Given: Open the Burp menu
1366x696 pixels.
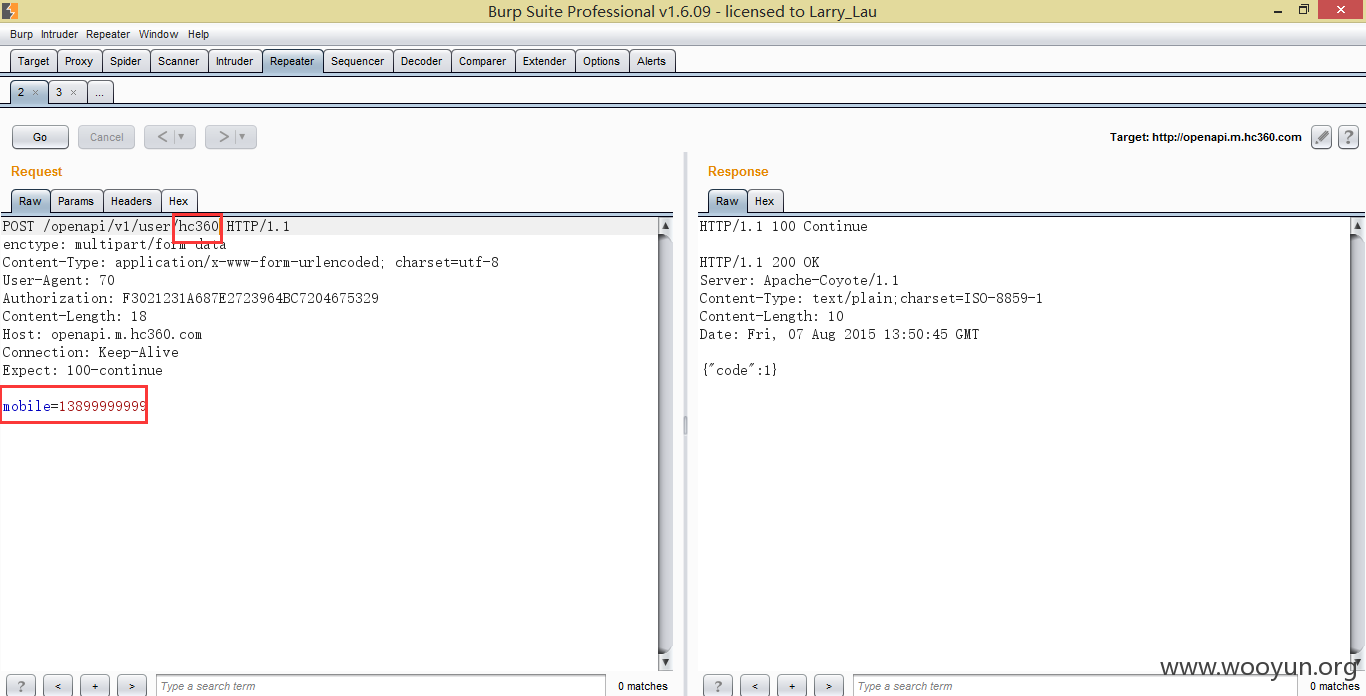Looking at the screenshot, I should (x=21, y=34).
